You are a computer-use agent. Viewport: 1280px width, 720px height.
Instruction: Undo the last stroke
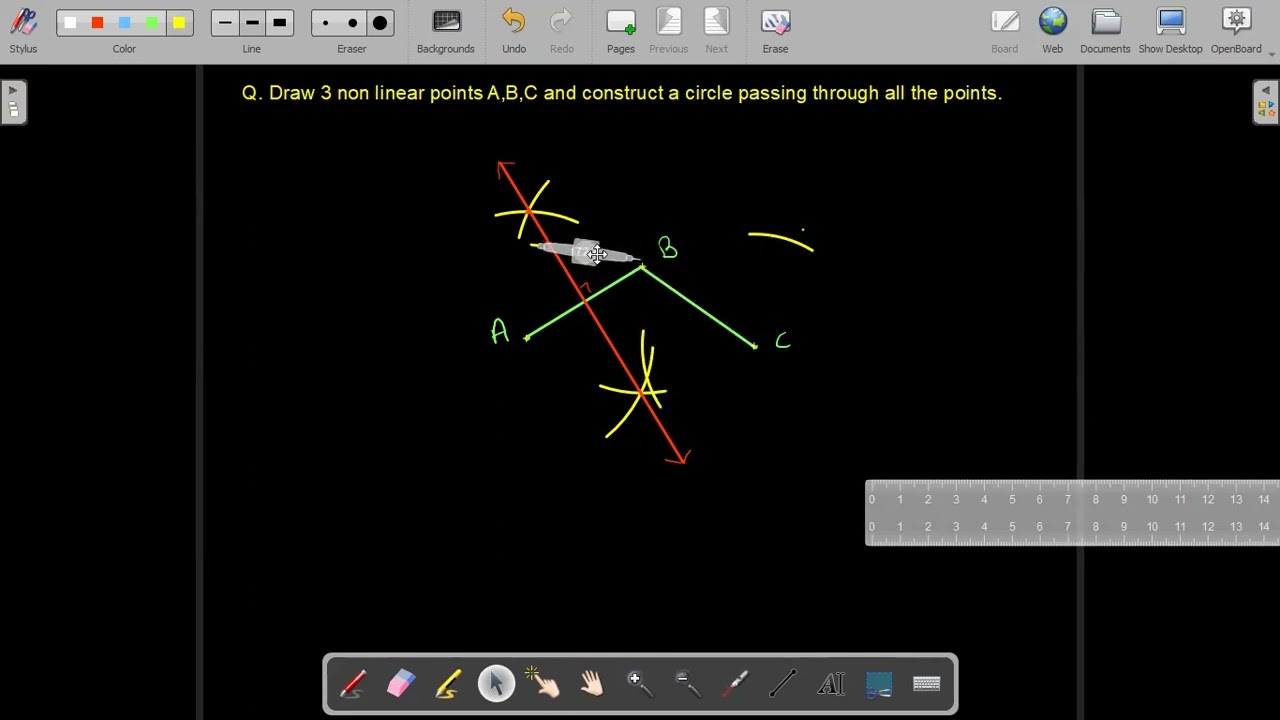tap(514, 31)
